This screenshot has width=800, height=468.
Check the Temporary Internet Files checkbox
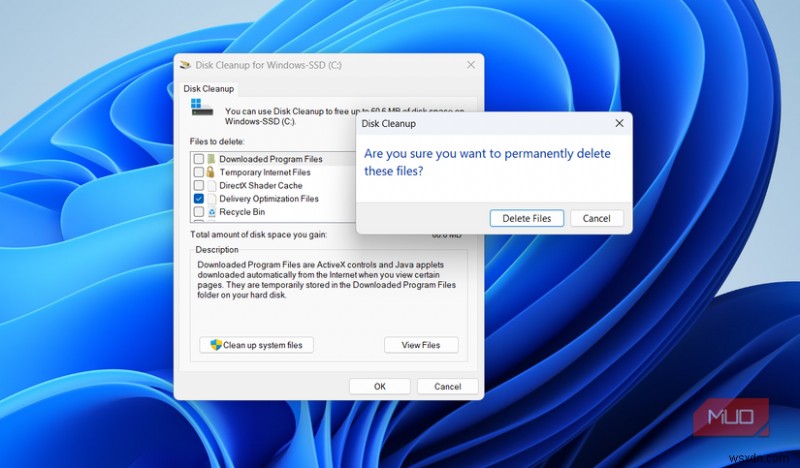point(199,172)
